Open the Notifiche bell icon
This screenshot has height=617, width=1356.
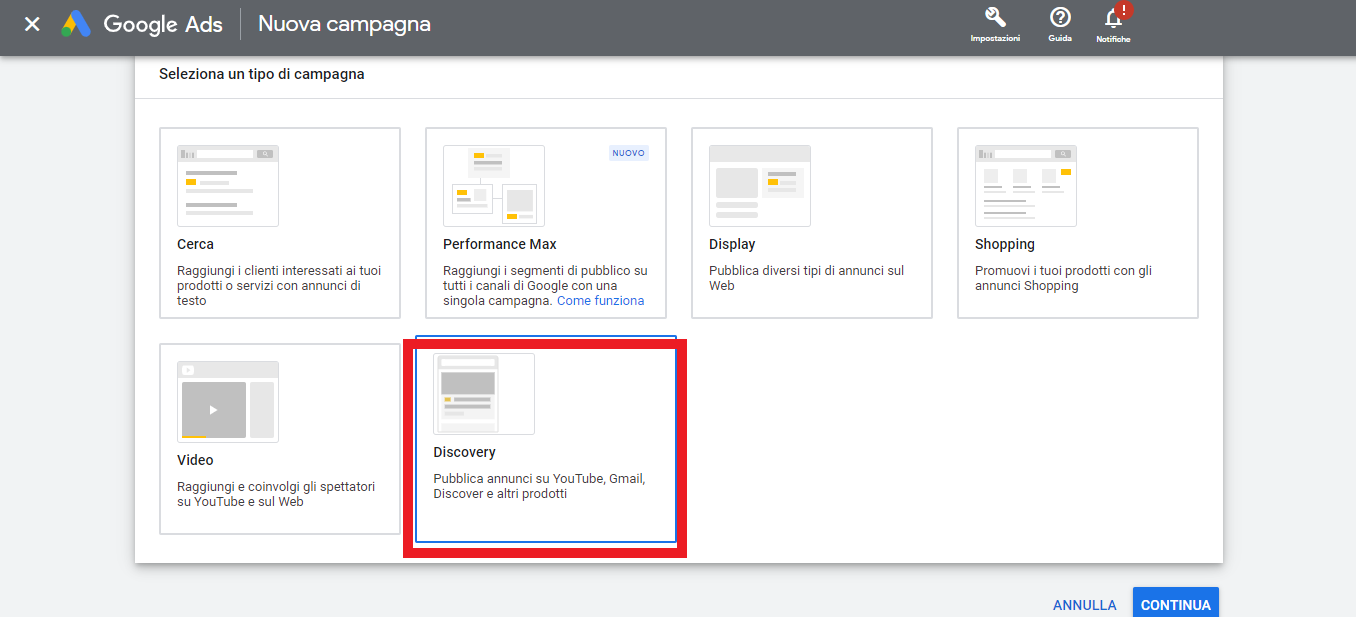pos(1113,18)
